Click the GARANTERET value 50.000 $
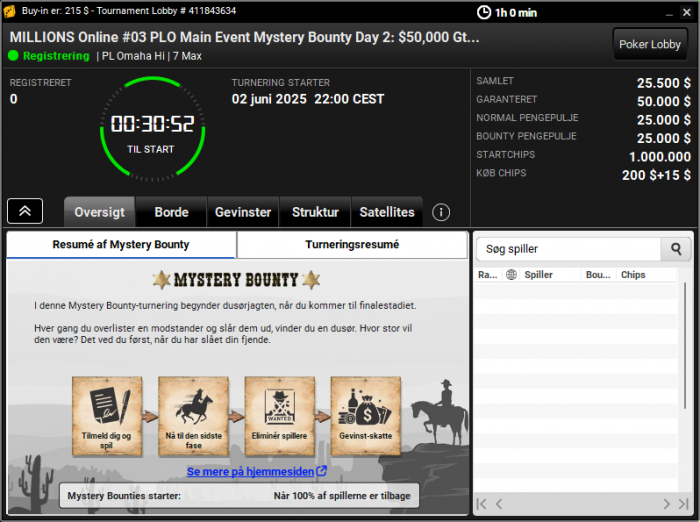 pyautogui.click(x=663, y=101)
